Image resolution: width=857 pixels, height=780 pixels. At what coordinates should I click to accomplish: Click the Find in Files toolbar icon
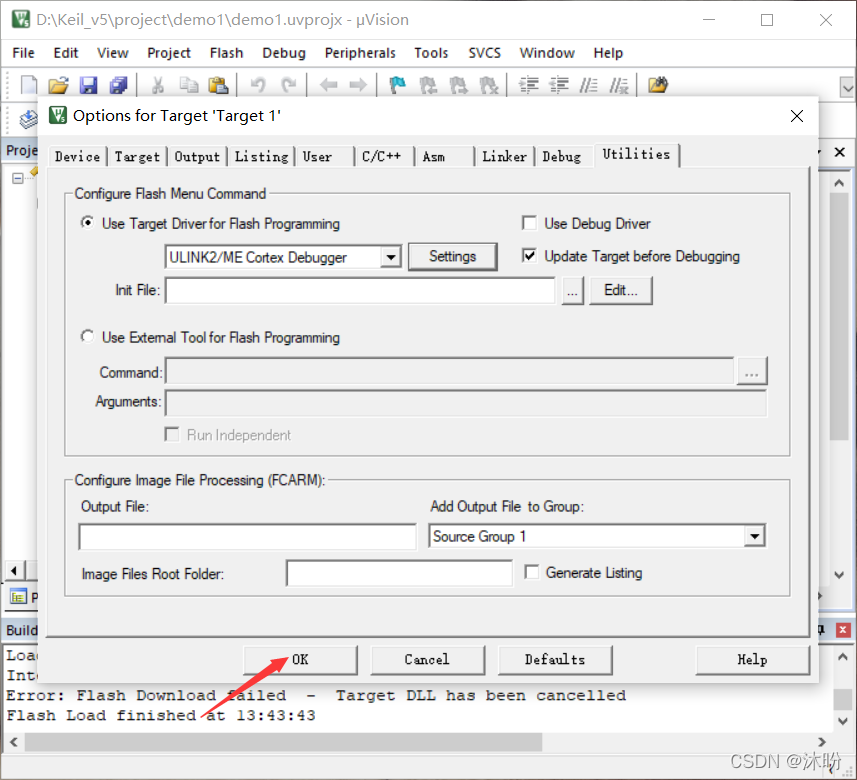tap(658, 85)
